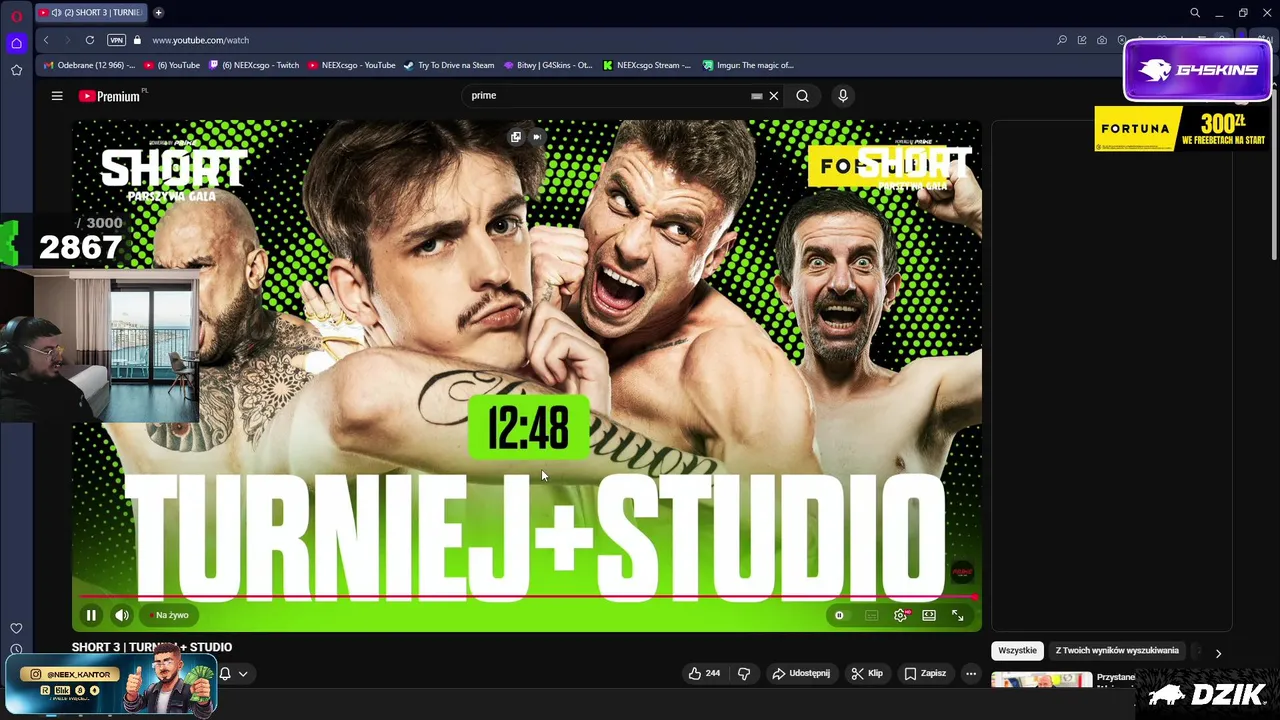Click the magnifier icon in the address bar
Image resolution: width=1280 pixels, height=720 pixels.
point(1062,40)
